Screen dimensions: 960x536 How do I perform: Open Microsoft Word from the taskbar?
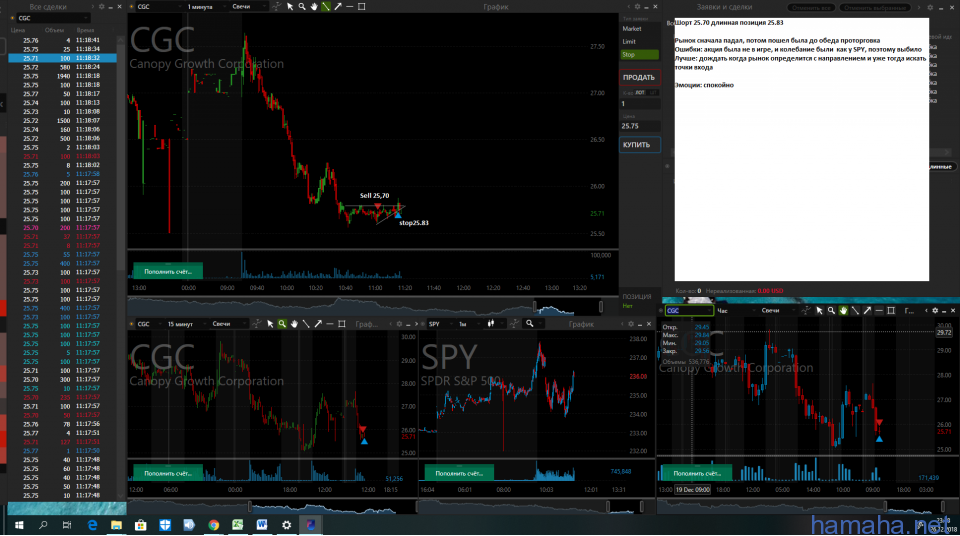tap(261, 525)
